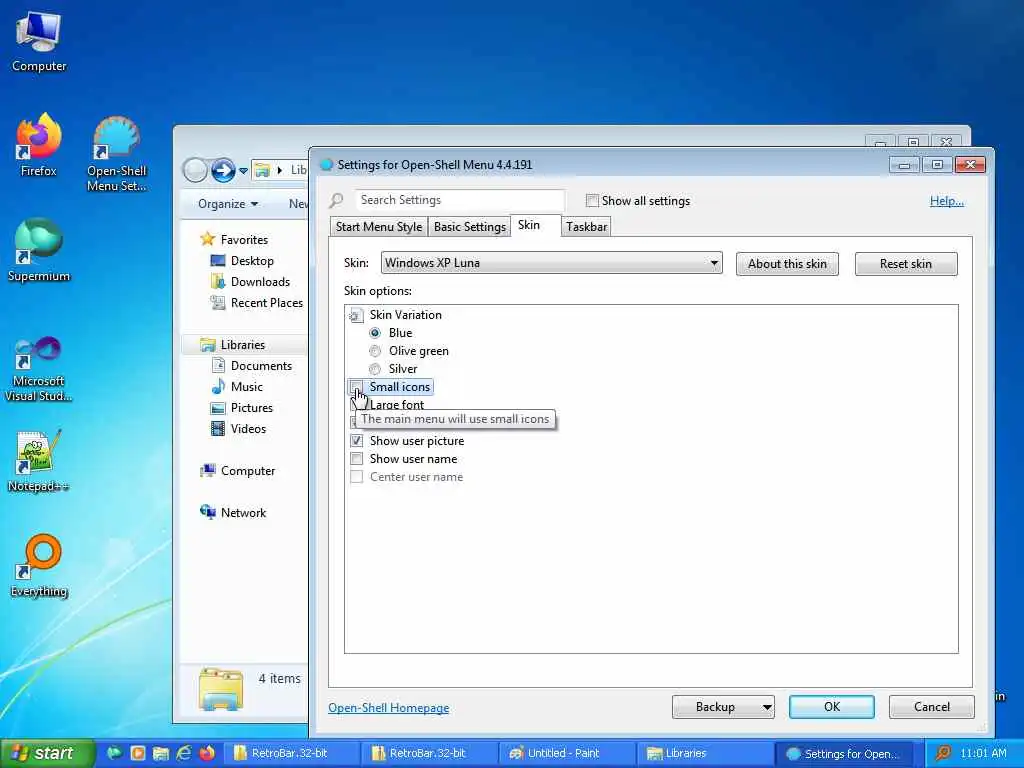The height and width of the screenshot is (768, 1024).
Task: Click the search magnifier icon in settings
Action: pyautogui.click(x=336, y=200)
